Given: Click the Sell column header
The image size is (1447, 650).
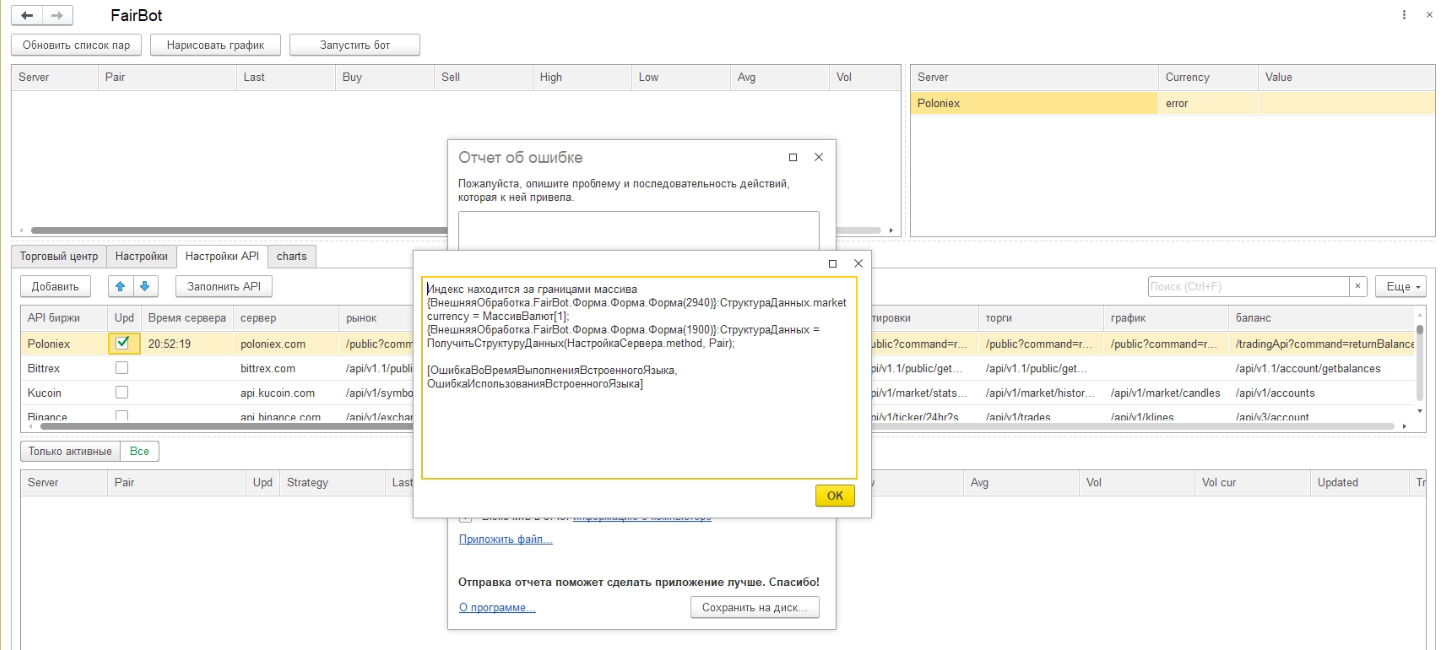Looking at the screenshot, I should [x=483, y=77].
